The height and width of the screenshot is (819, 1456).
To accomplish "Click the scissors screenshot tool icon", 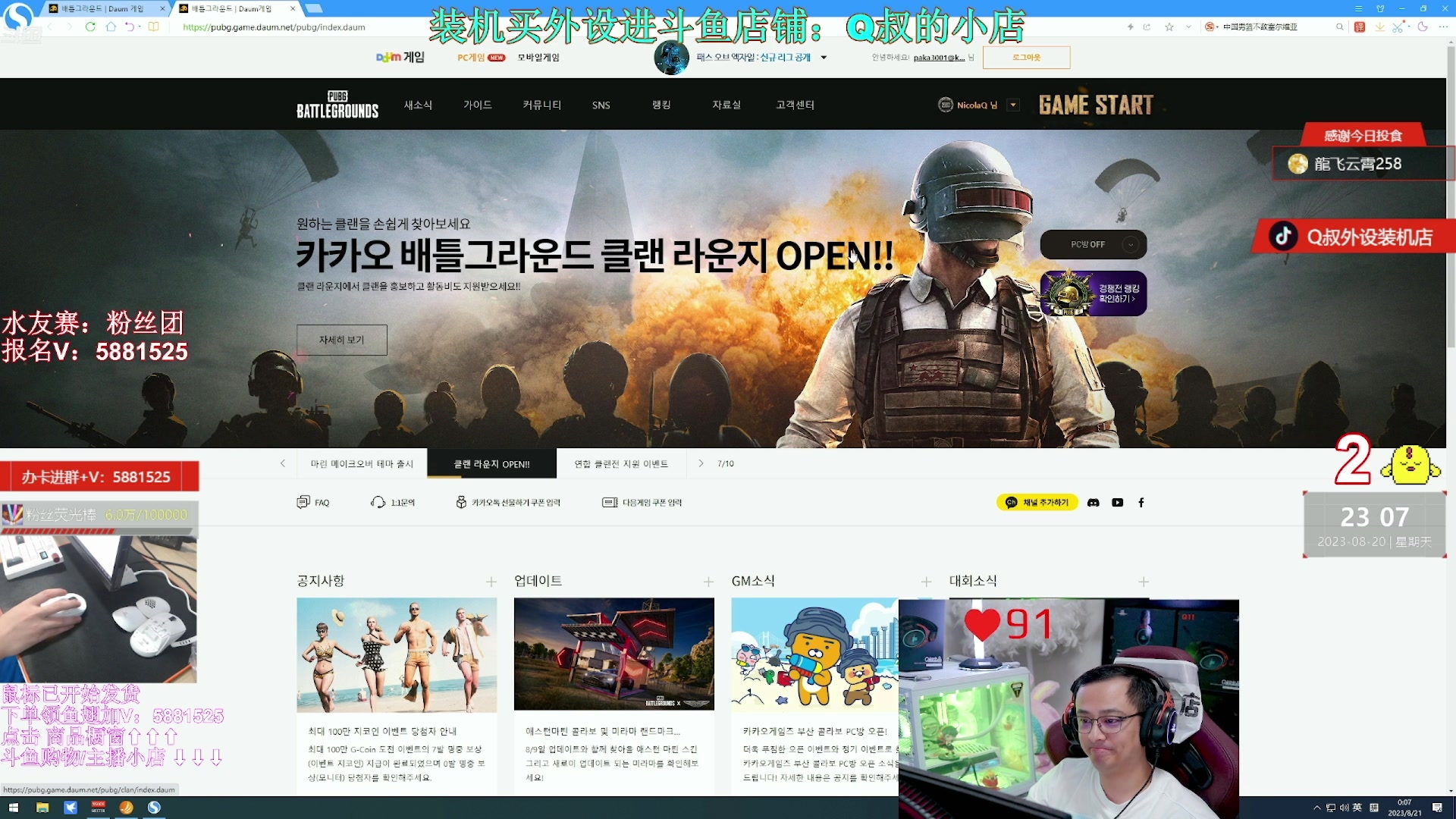I will pos(1398,27).
